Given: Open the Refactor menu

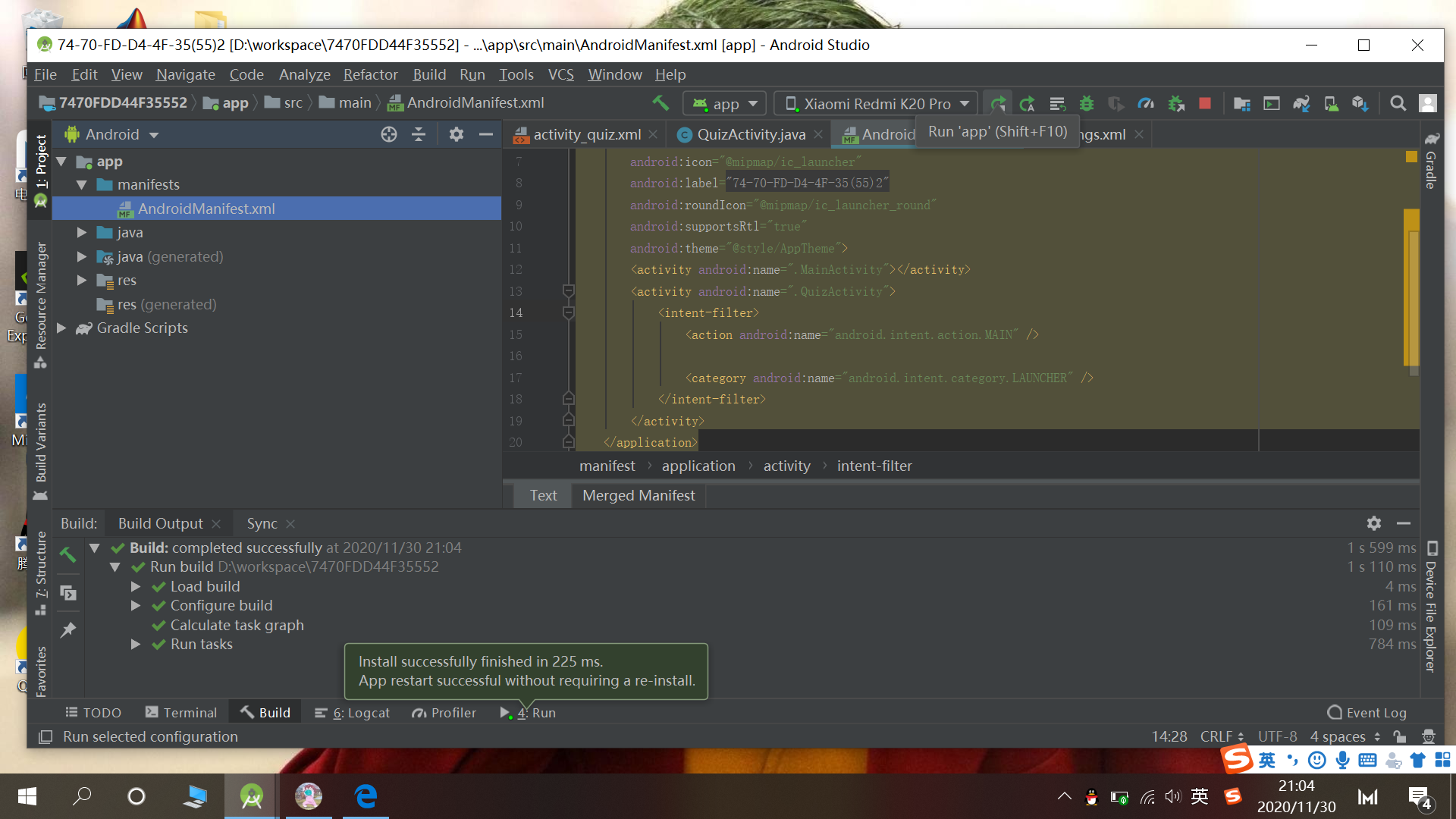Looking at the screenshot, I should point(370,74).
